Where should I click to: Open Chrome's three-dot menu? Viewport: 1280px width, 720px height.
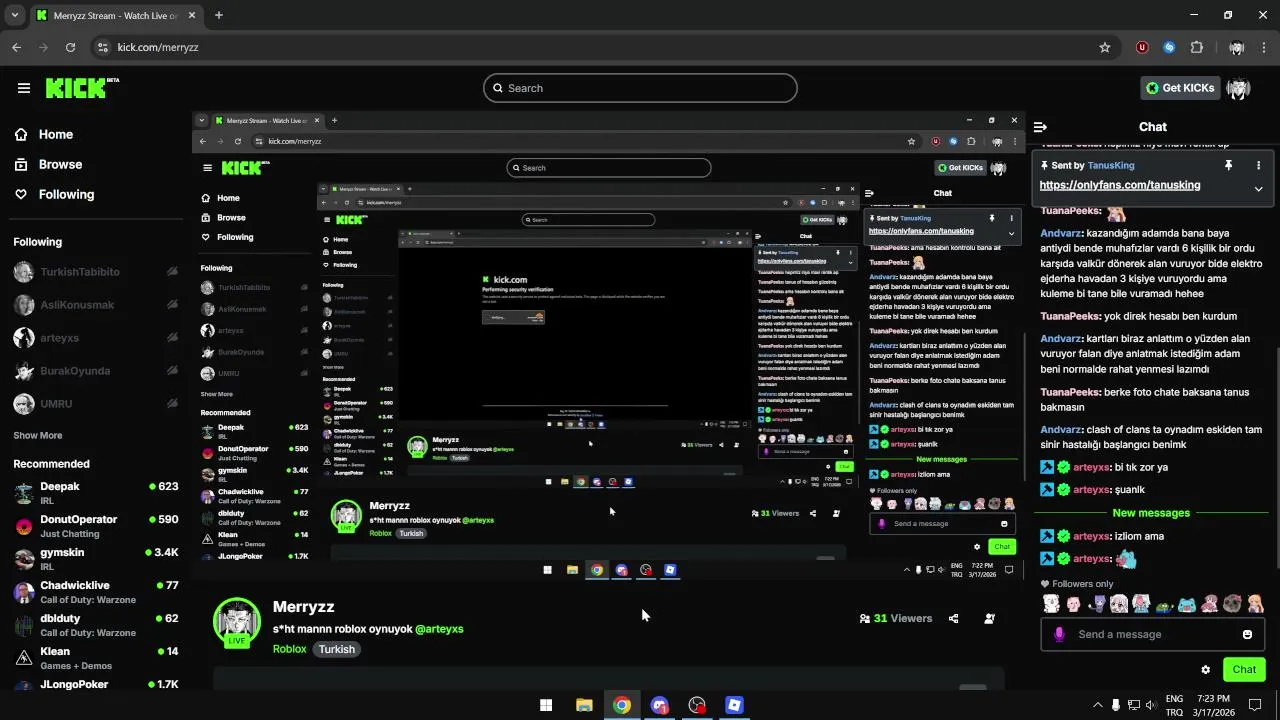pyautogui.click(x=1264, y=47)
